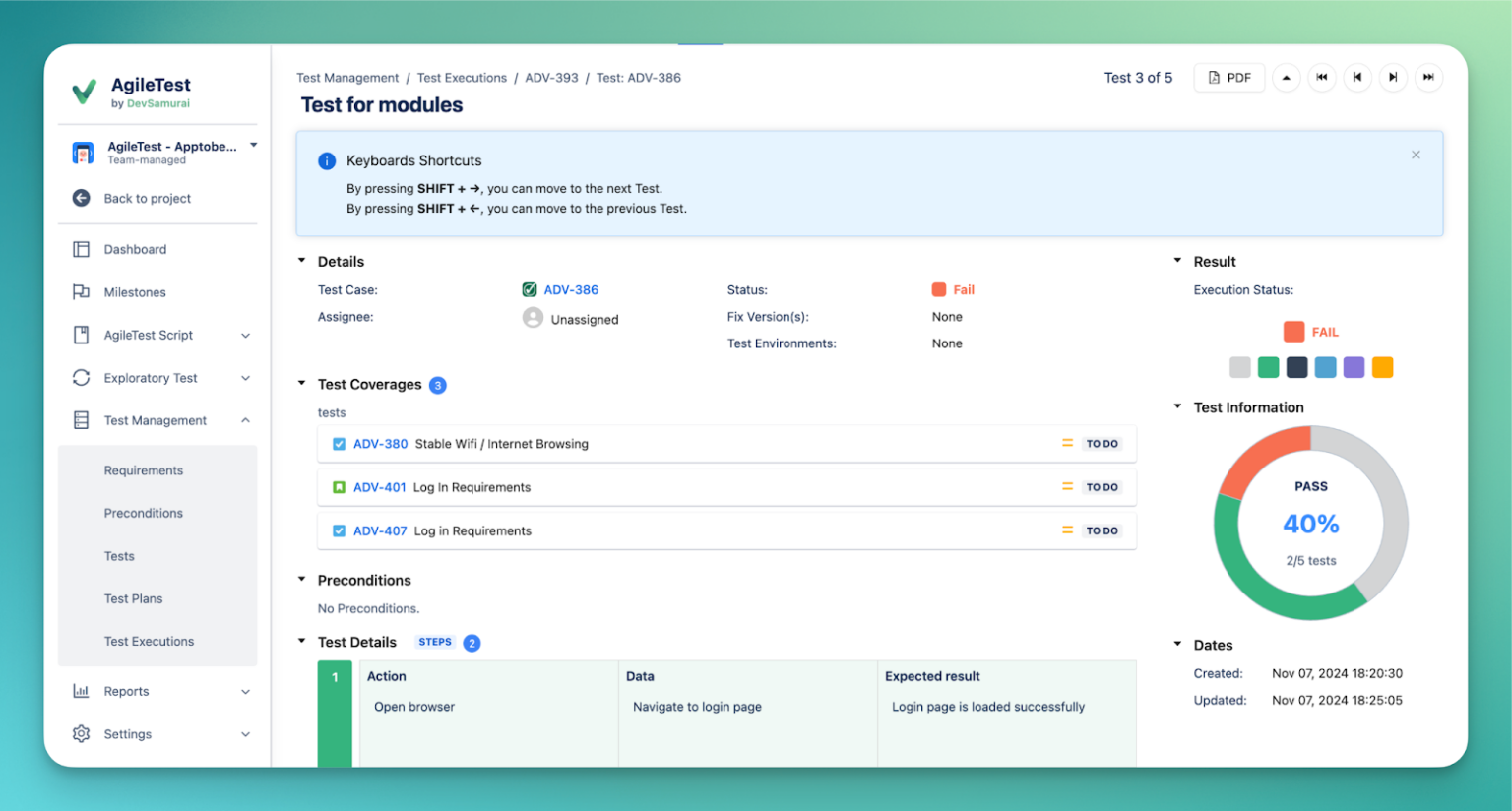Click the Back to project arrow icon
Screen dimensions: 1512x811
82,198
